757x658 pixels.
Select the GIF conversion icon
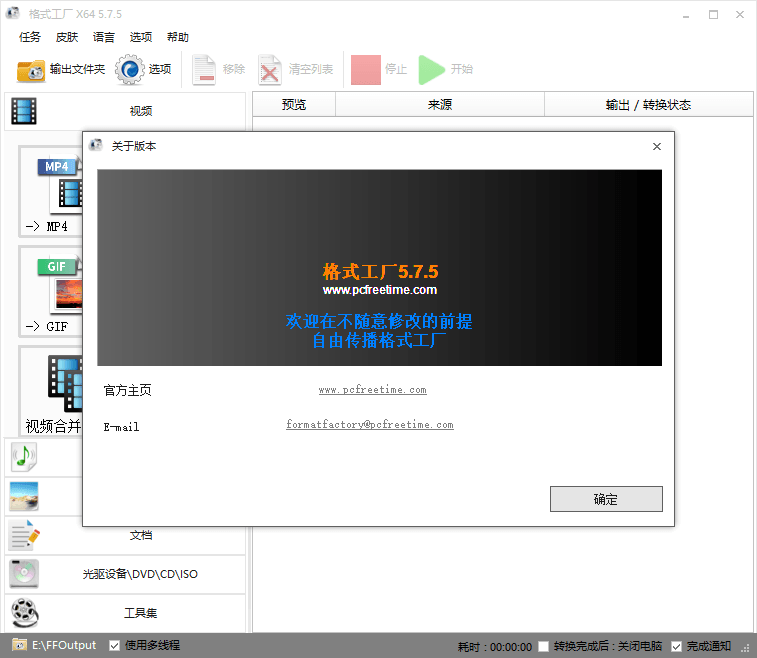(x=58, y=285)
